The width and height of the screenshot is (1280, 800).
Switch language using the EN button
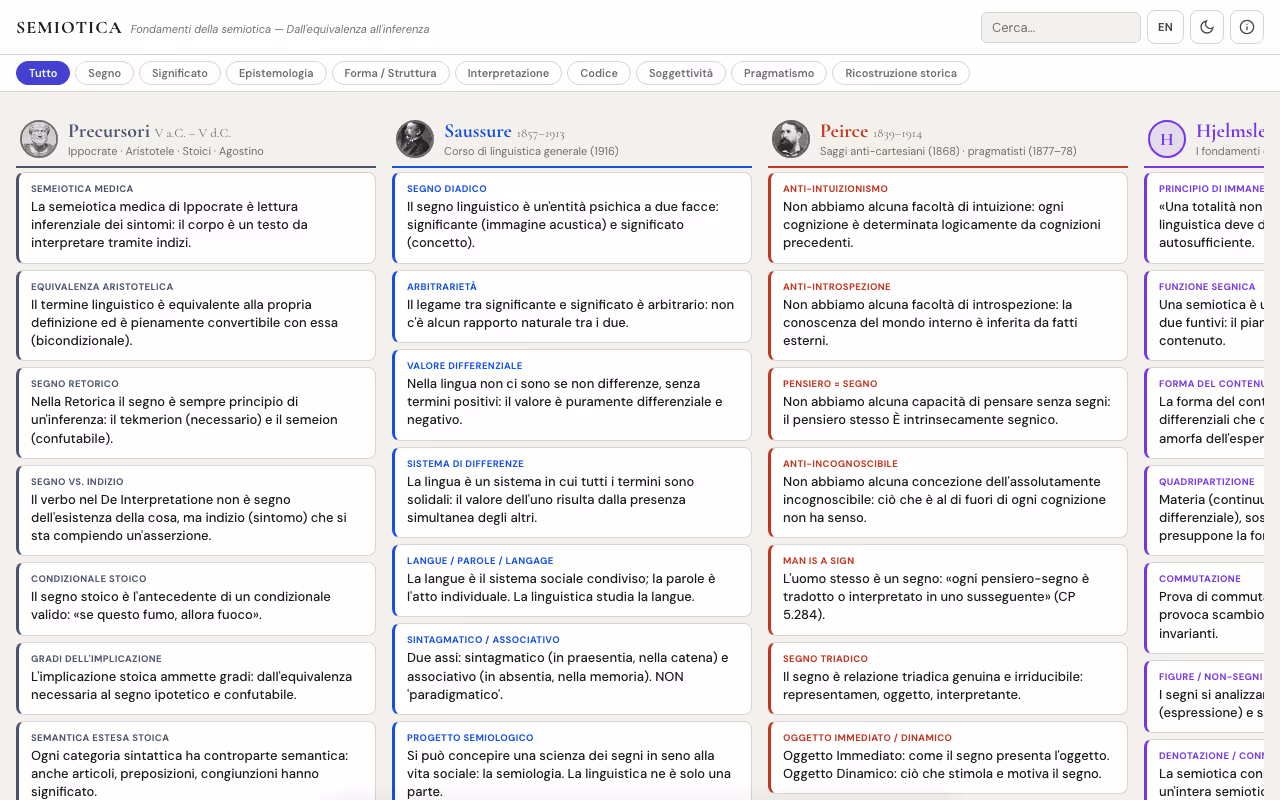pyautogui.click(x=1164, y=27)
